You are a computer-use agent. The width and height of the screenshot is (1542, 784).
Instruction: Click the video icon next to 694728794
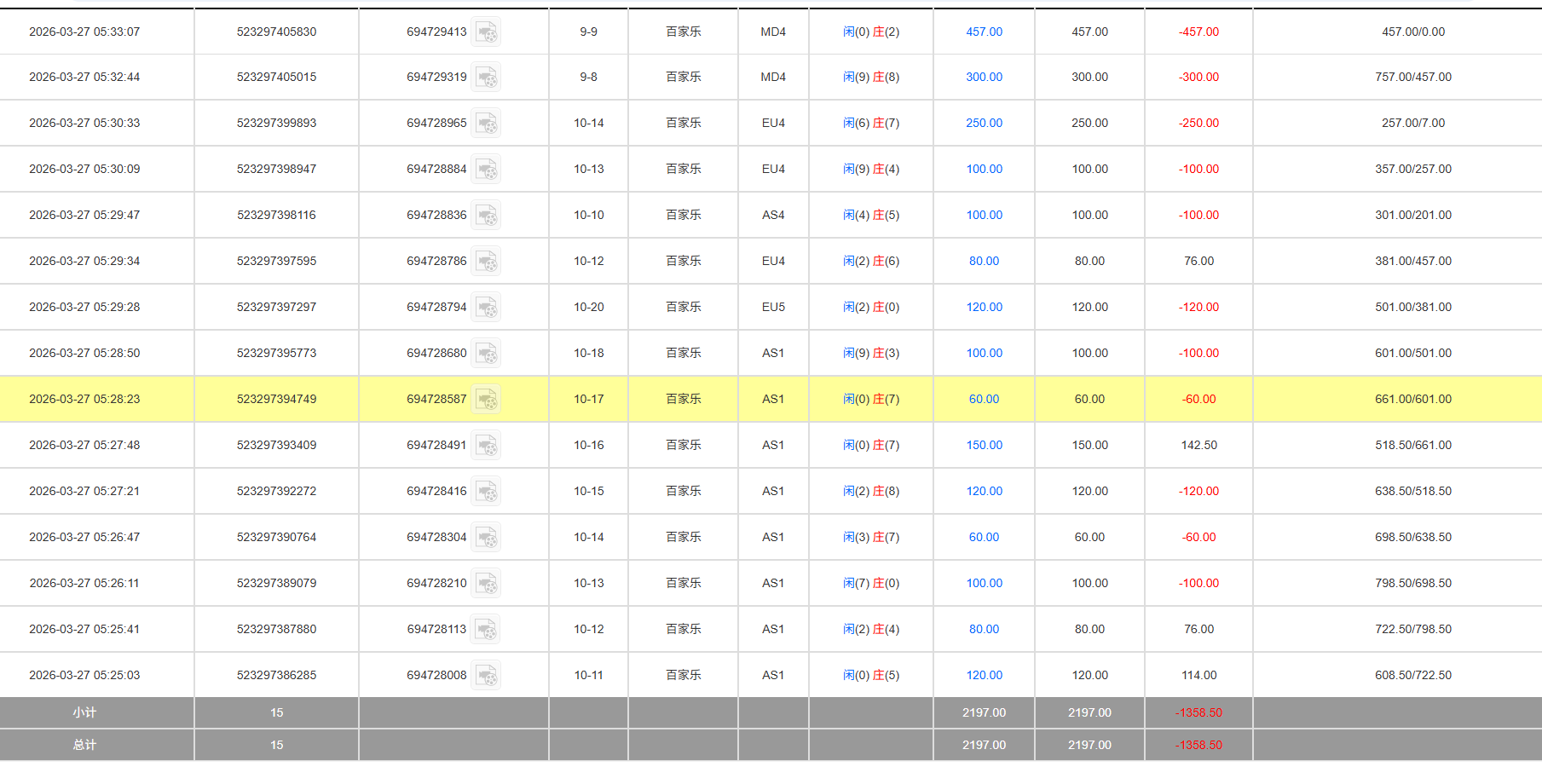pos(486,308)
